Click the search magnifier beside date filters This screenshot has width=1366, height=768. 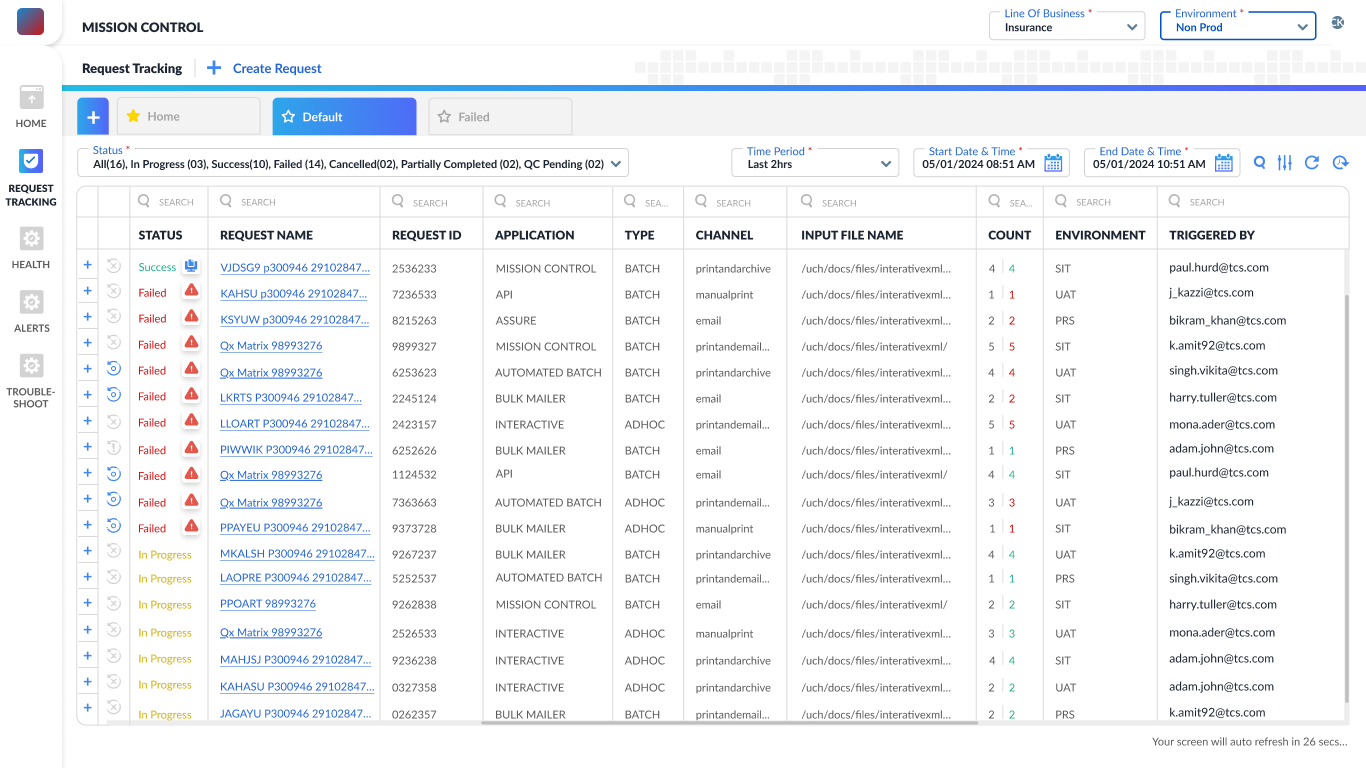[x=1259, y=163]
